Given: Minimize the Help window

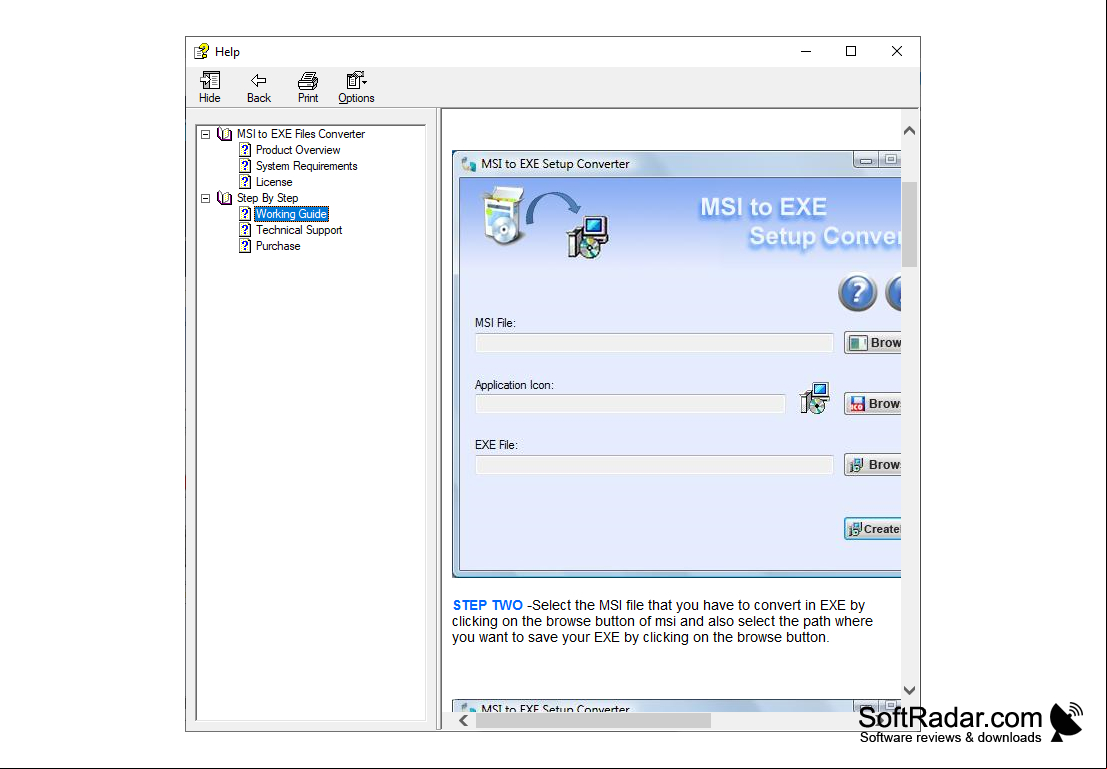Looking at the screenshot, I should coord(806,52).
